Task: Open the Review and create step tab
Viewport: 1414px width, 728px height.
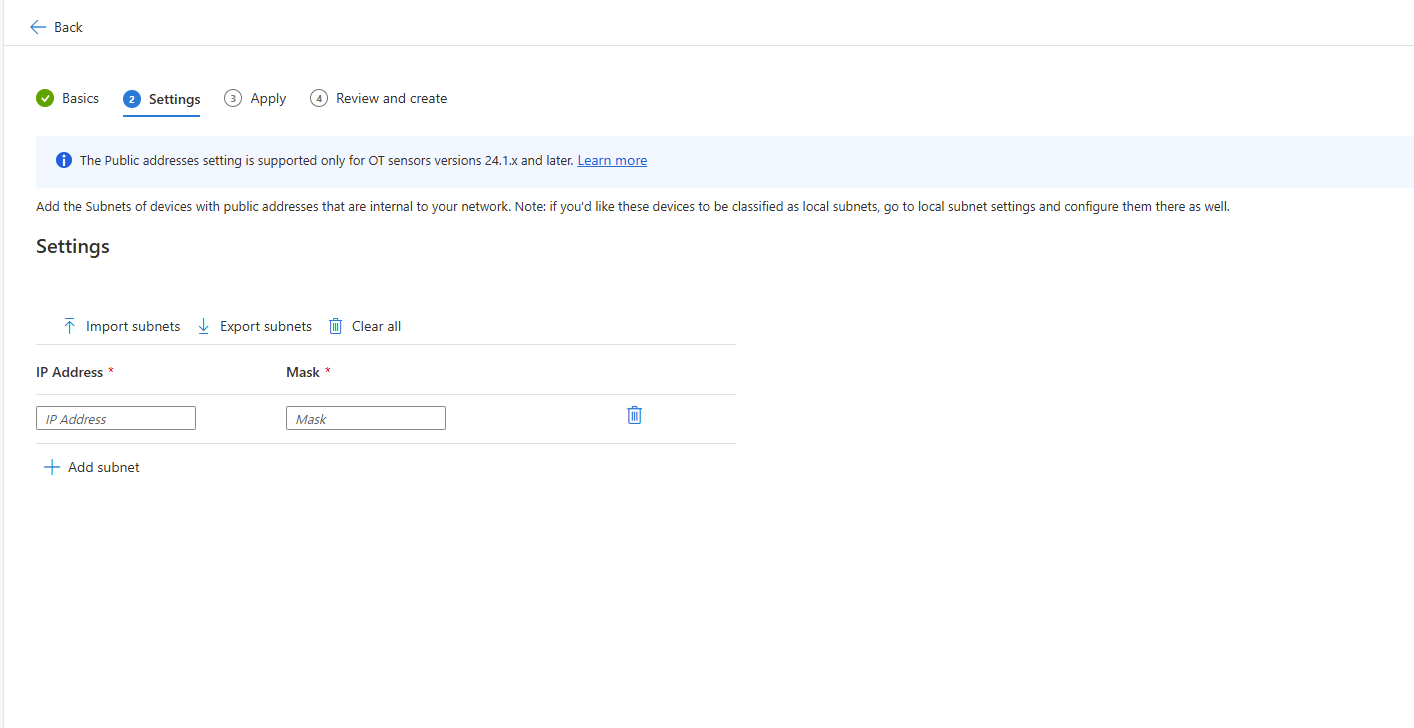Action: pos(391,98)
